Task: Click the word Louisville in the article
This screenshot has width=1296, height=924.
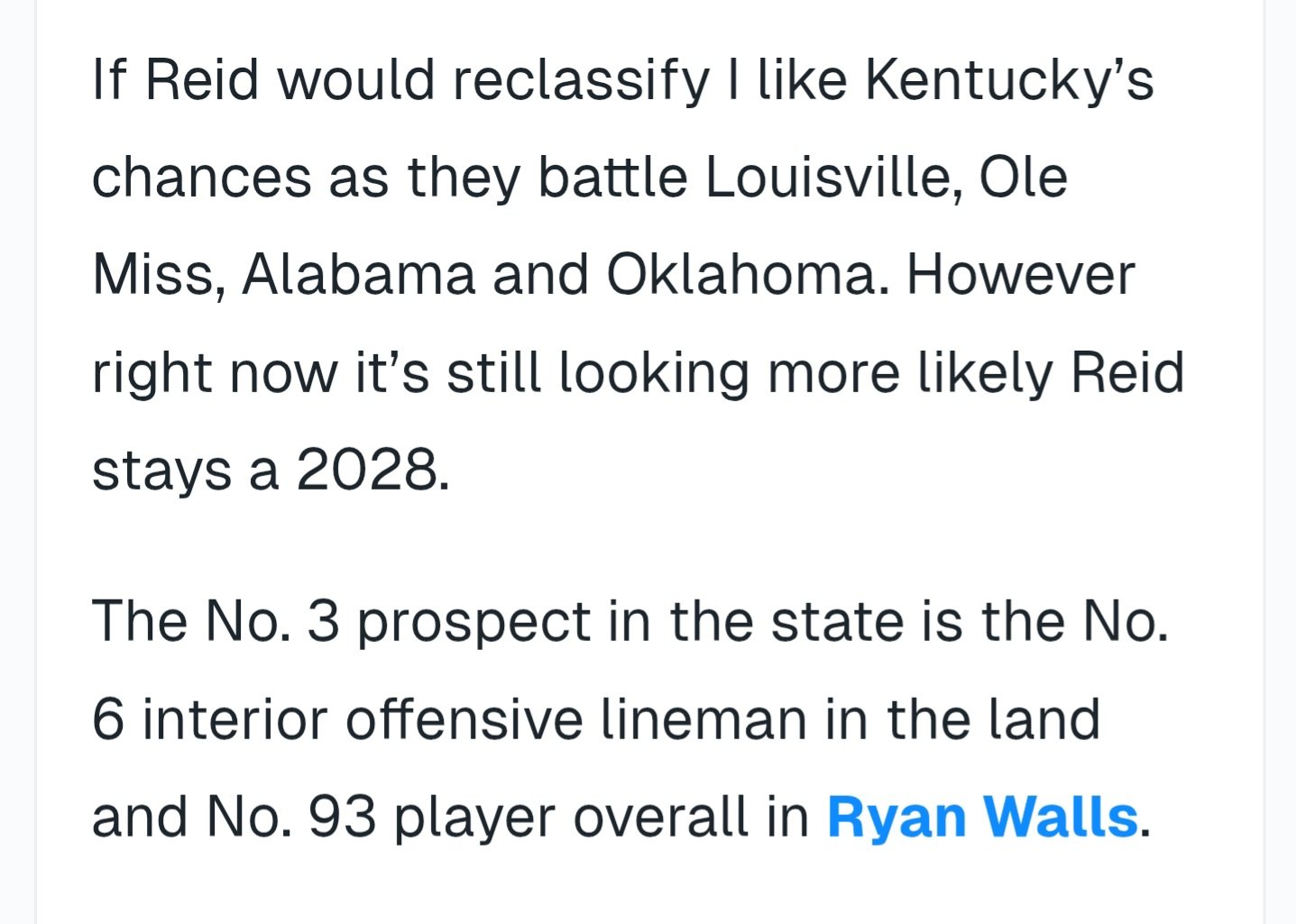Action: [828, 177]
